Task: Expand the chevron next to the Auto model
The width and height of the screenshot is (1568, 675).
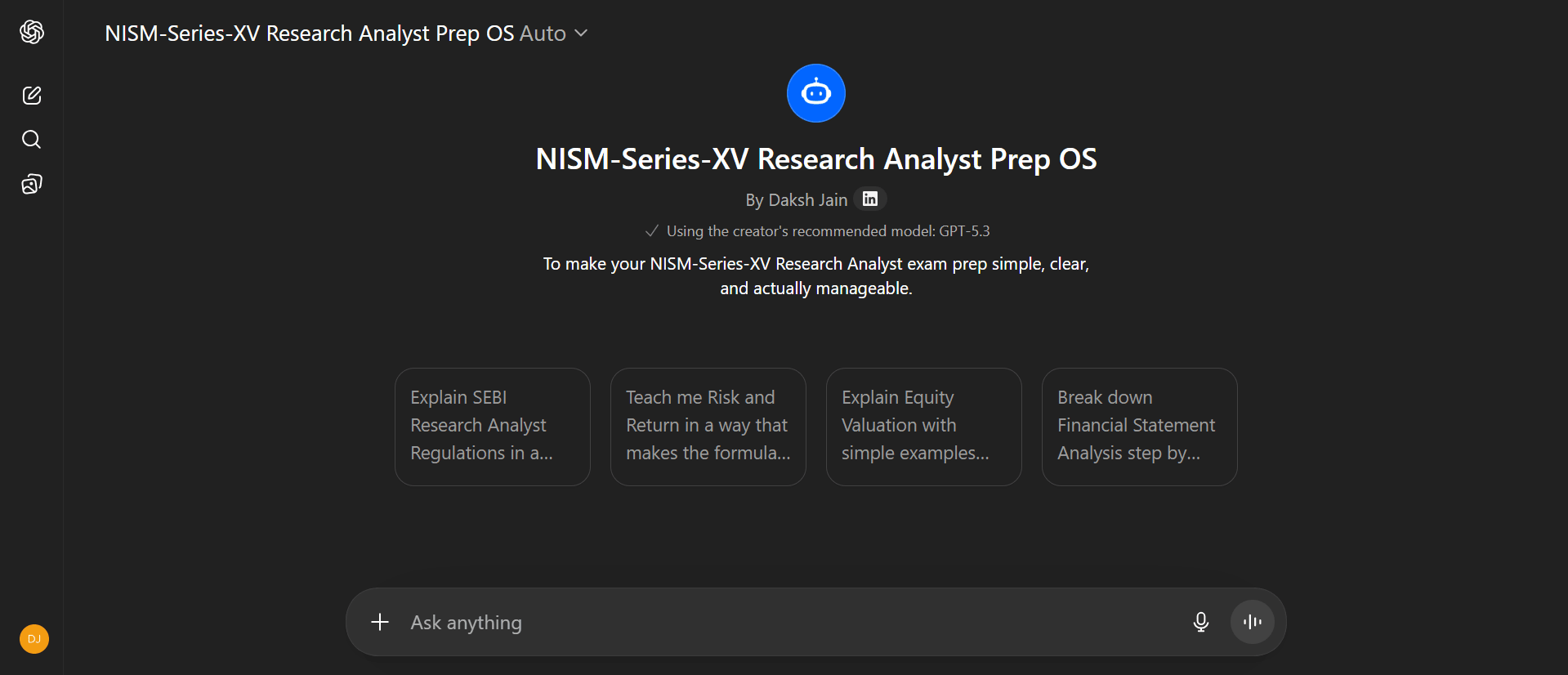Action: pyautogui.click(x=581, y=34)
